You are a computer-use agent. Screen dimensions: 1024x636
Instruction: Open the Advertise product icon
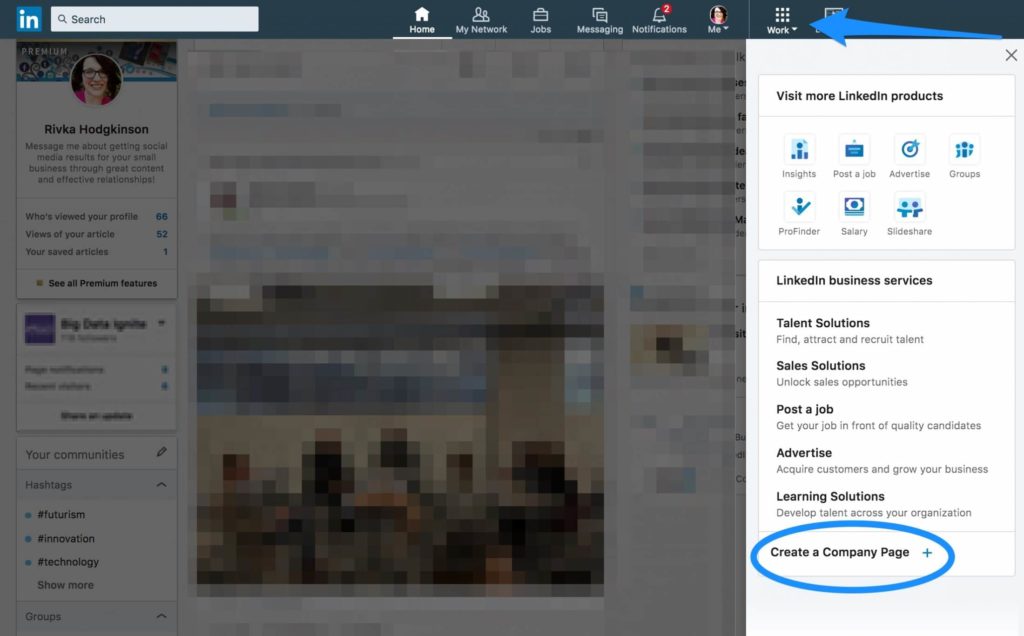[x=910, y=157]
